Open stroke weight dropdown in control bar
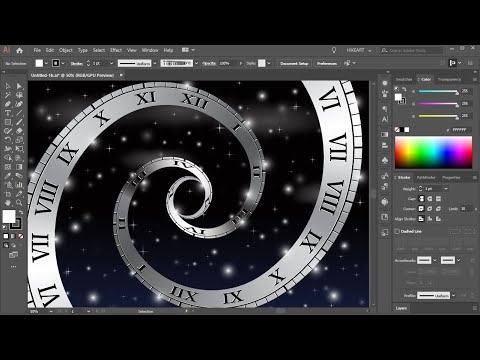This screenshot has width=480, height=360. click(x=111, y=63)
